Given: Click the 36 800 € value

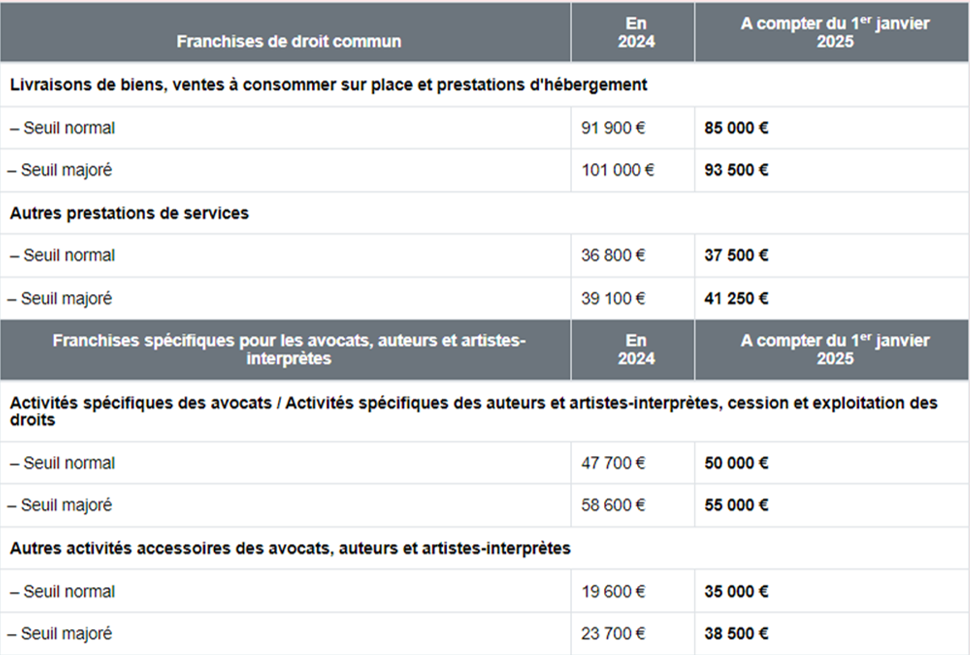Looking at the screenshot, I should pos(614,256).
